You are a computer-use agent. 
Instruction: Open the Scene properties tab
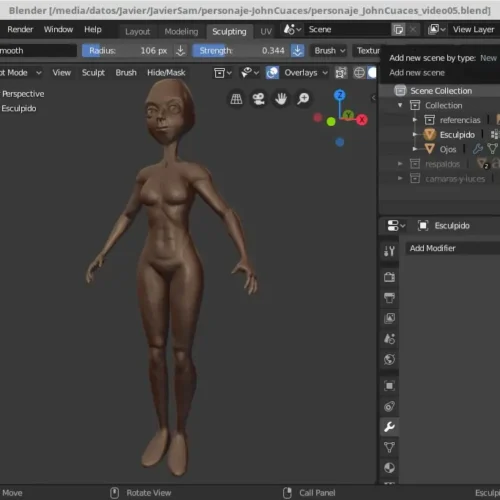coord(389,339)
